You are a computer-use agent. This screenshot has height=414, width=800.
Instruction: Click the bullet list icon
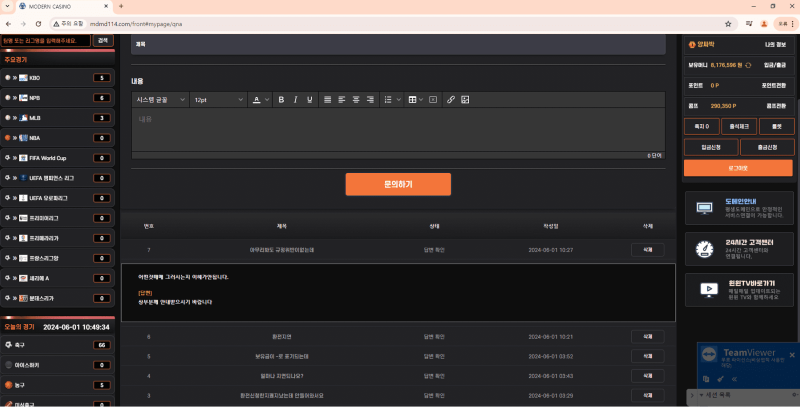click(x=388, y=100)
